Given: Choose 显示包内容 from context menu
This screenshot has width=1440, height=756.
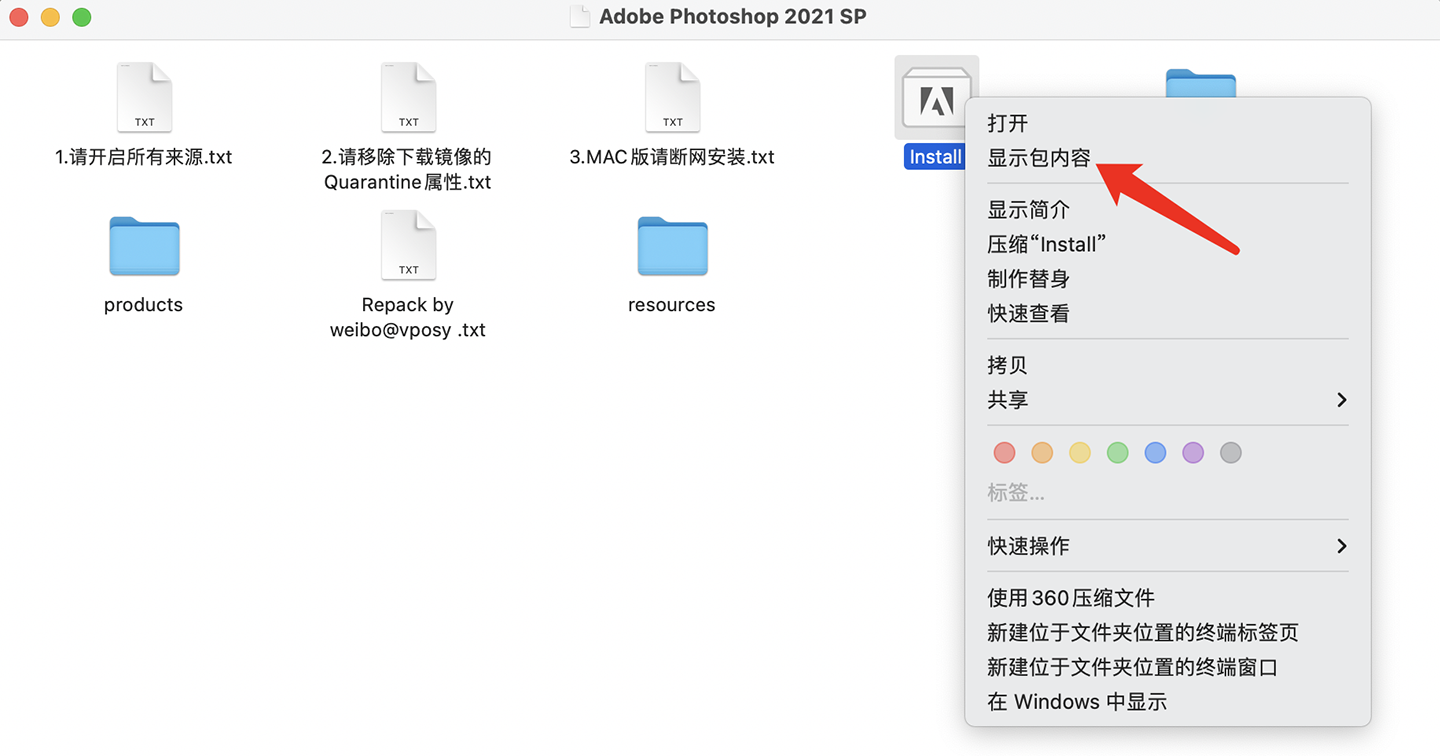Looking at the screenshot, I should 1039,158.
